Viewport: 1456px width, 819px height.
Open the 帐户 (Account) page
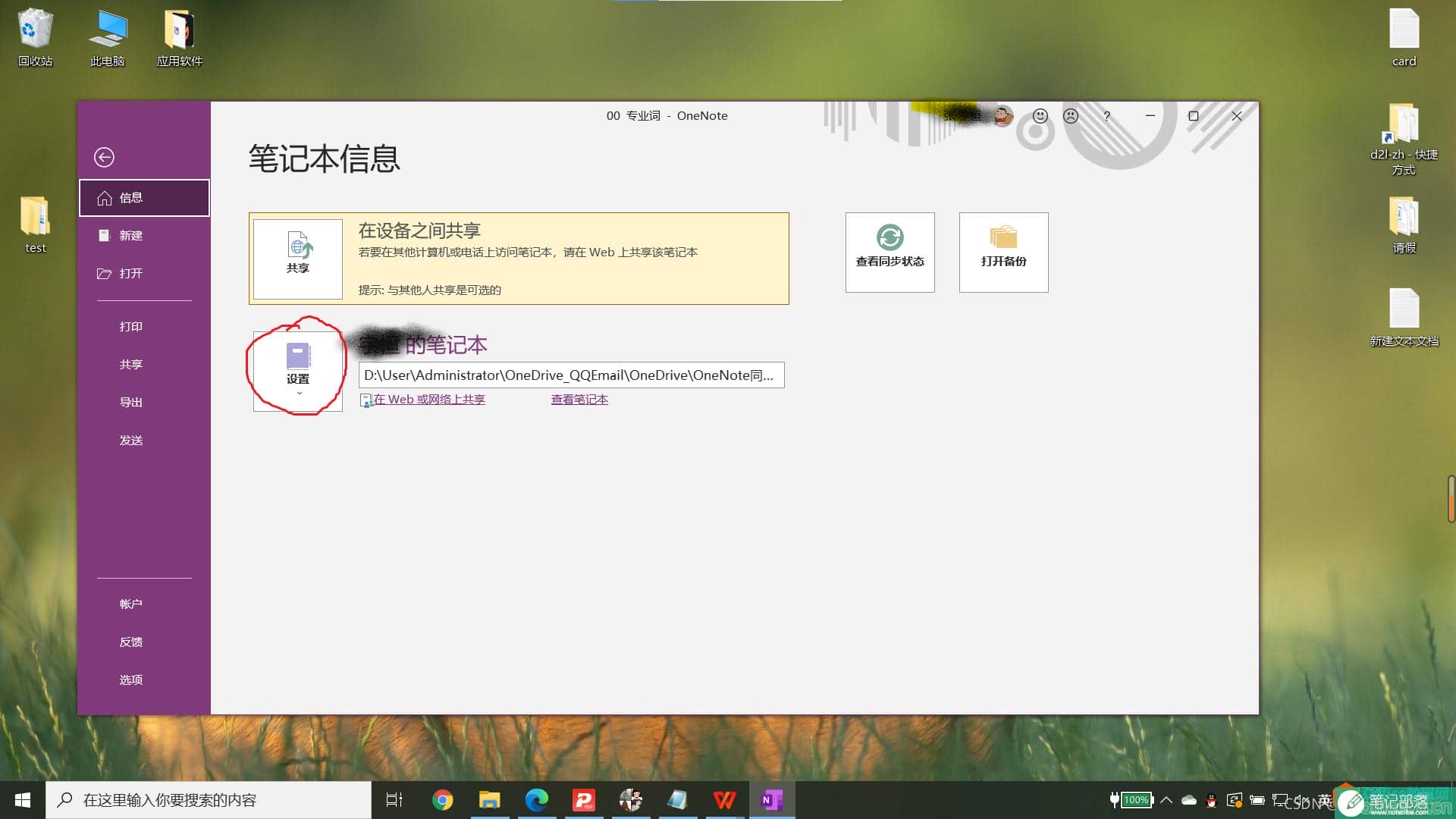[130, 604]
